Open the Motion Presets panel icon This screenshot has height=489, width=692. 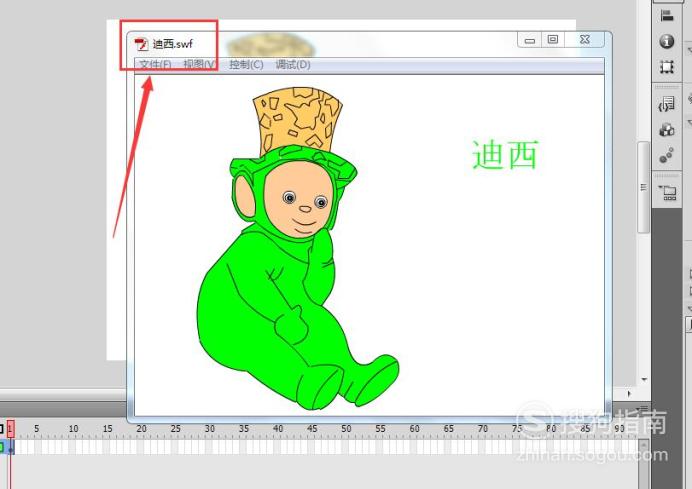point(667,155)
